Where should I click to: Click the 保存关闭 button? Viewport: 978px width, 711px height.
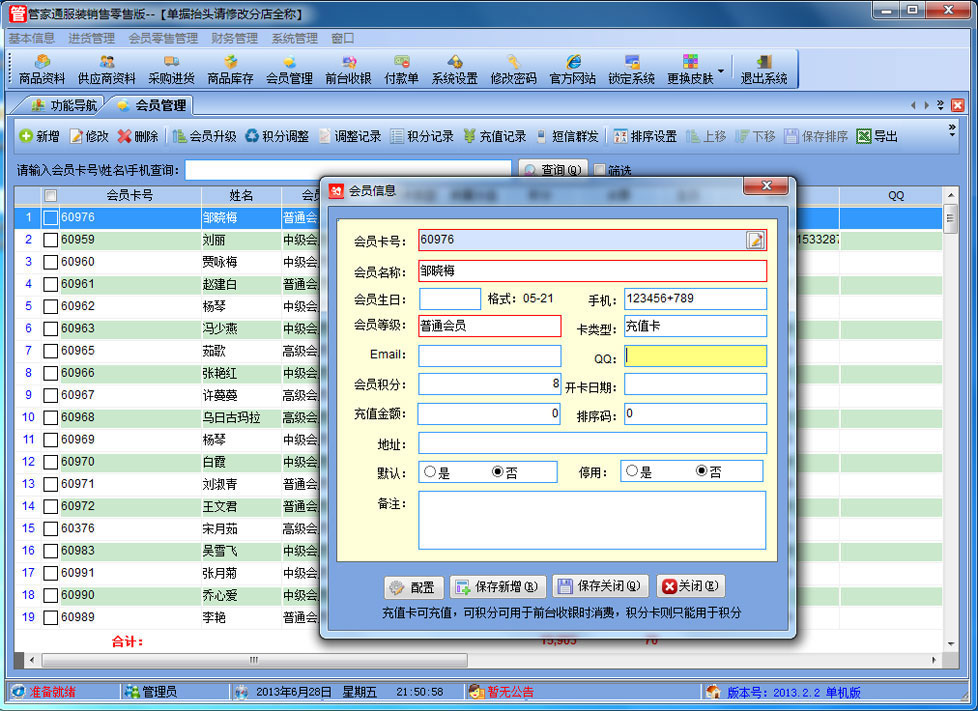[601, 587]
